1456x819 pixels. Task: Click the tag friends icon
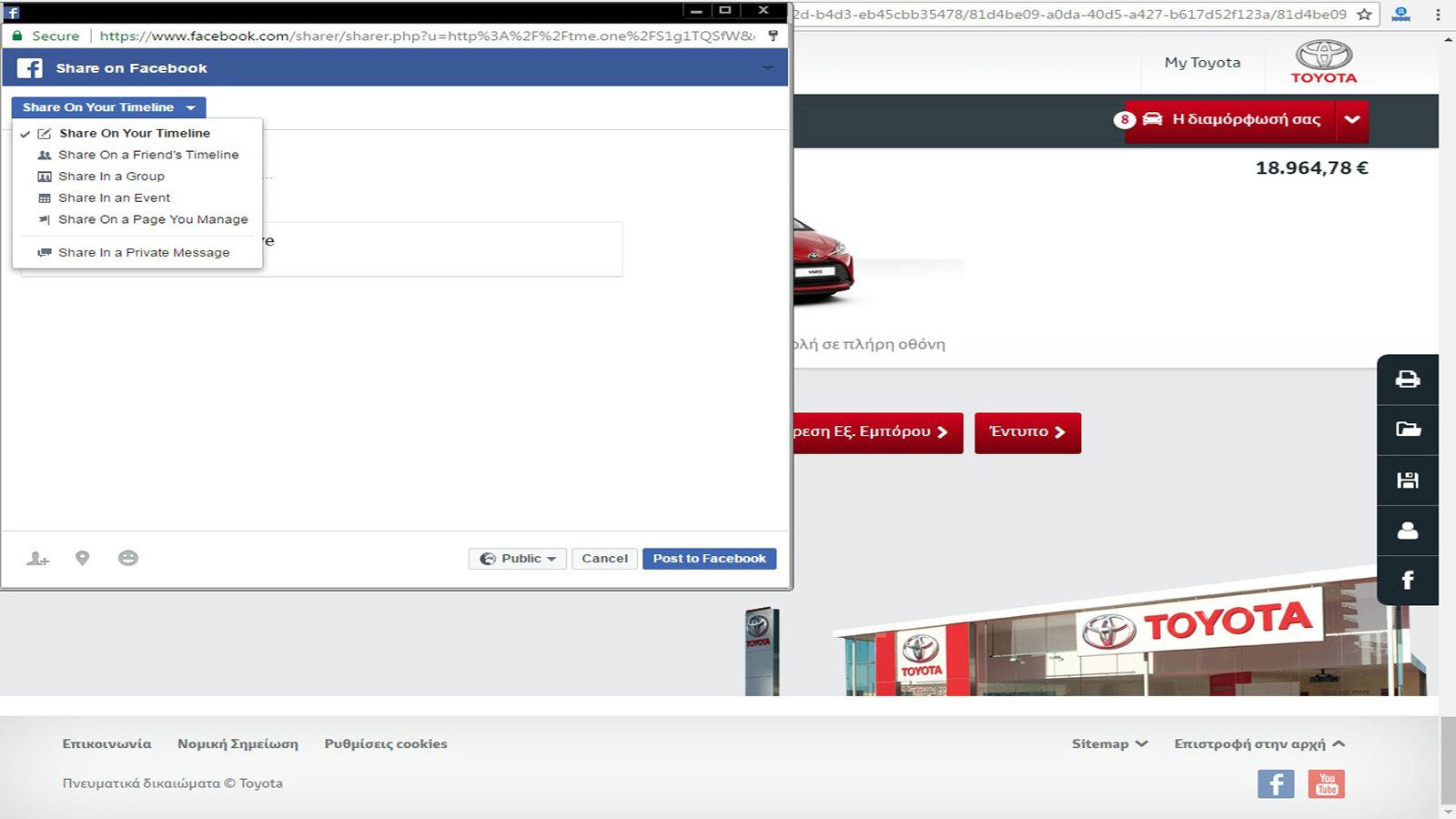[37, 559]
